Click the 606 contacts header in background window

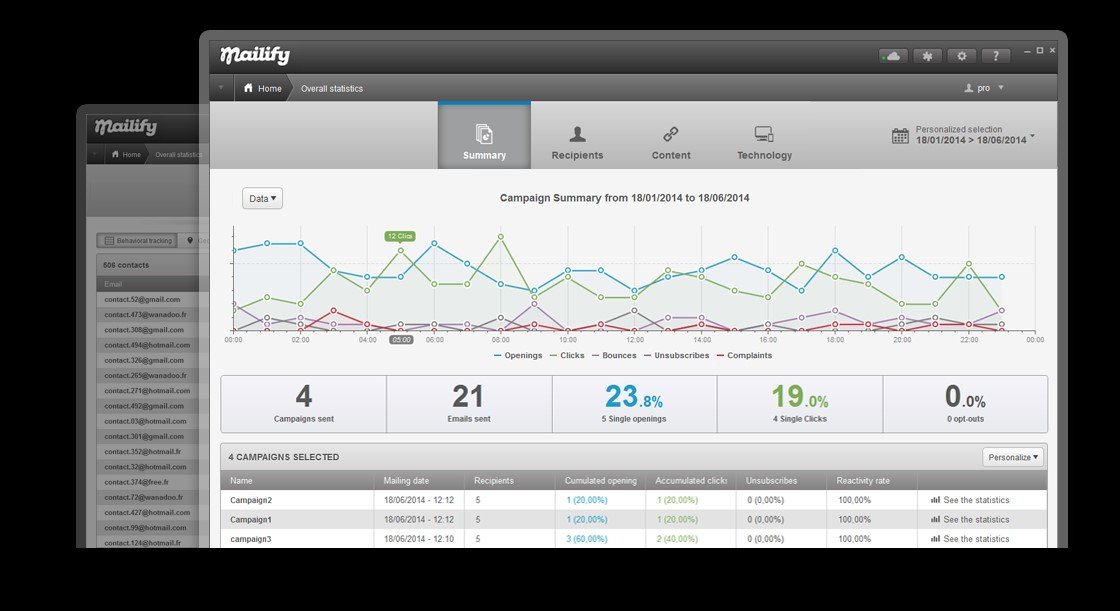click(x=126, y=265)
